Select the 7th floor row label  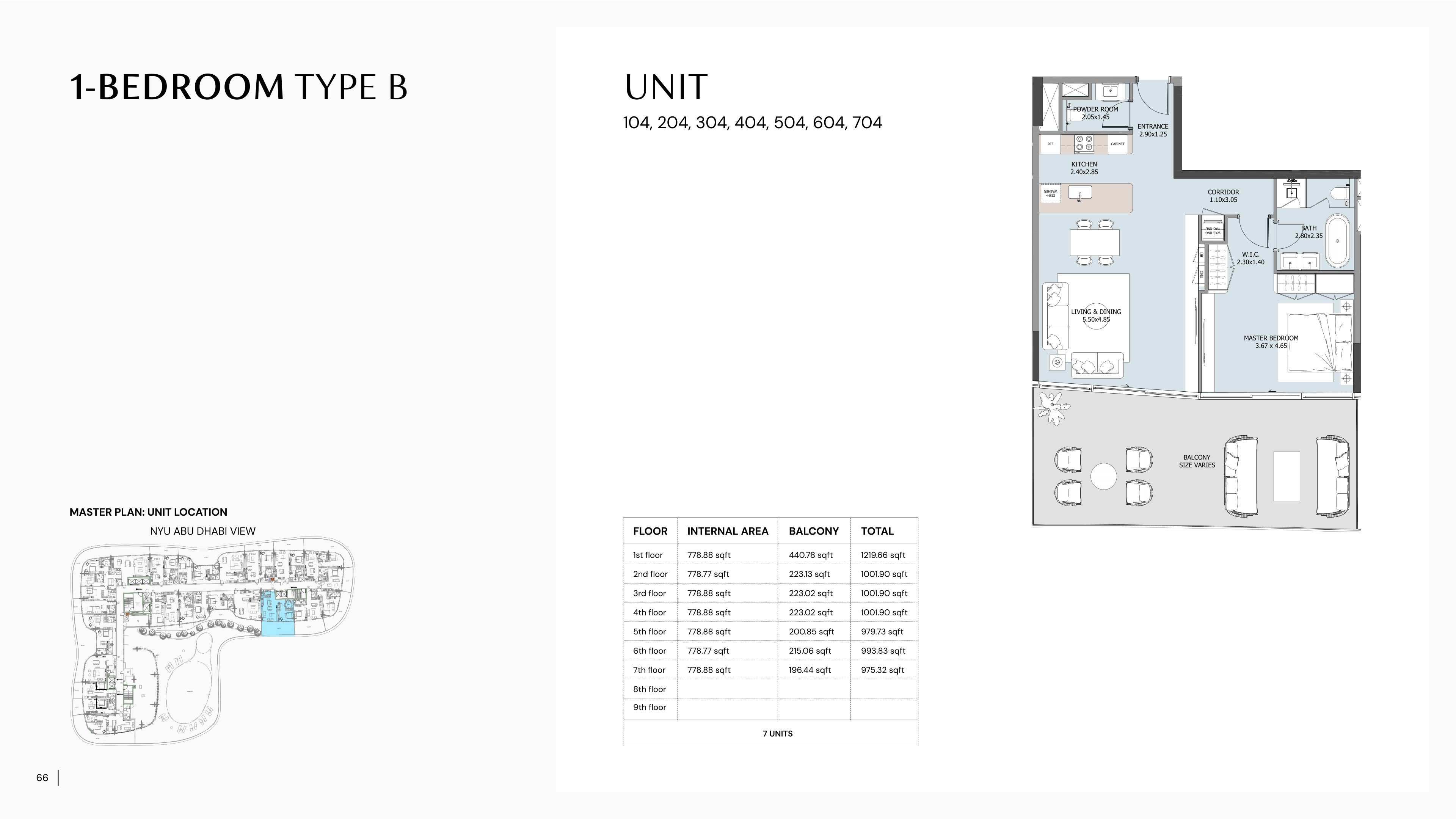point(650,670)
